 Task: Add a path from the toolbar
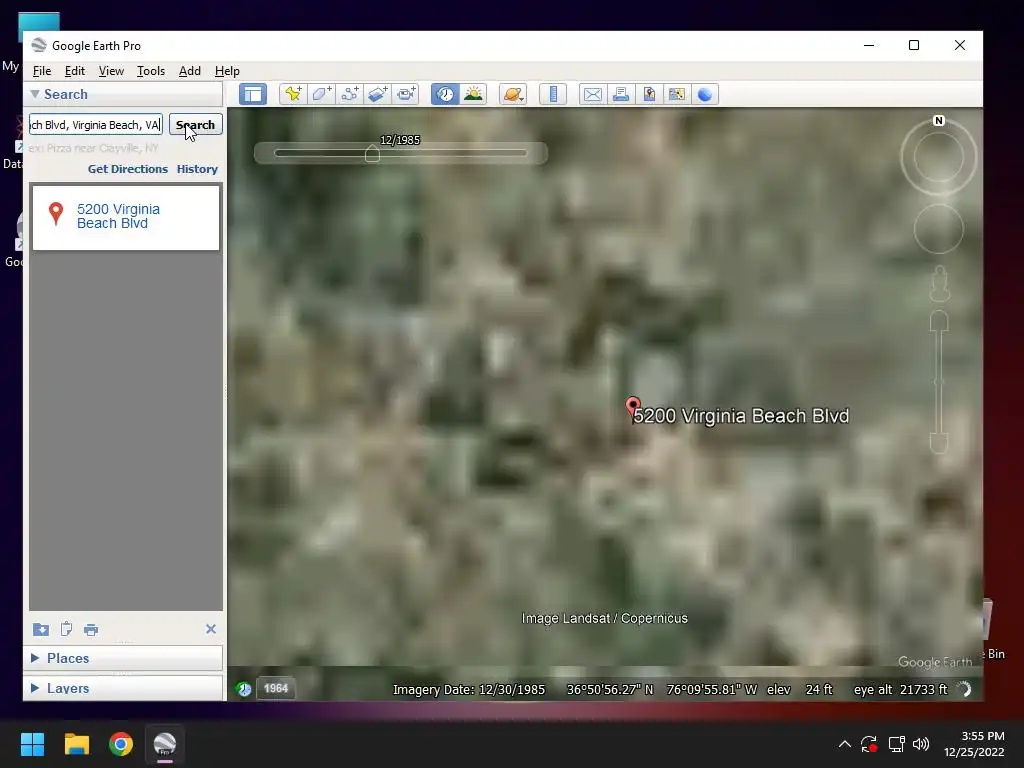pos(349,94)
